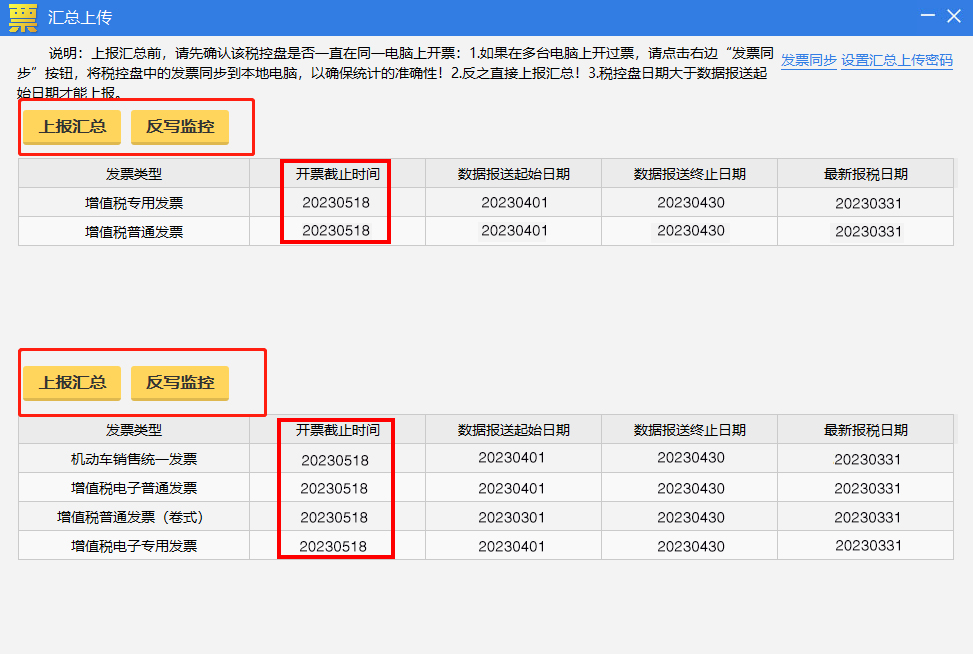Click 20230301 in the 增值税普通发票（卷式）row

pyautogui.click(x=511, y=517)
